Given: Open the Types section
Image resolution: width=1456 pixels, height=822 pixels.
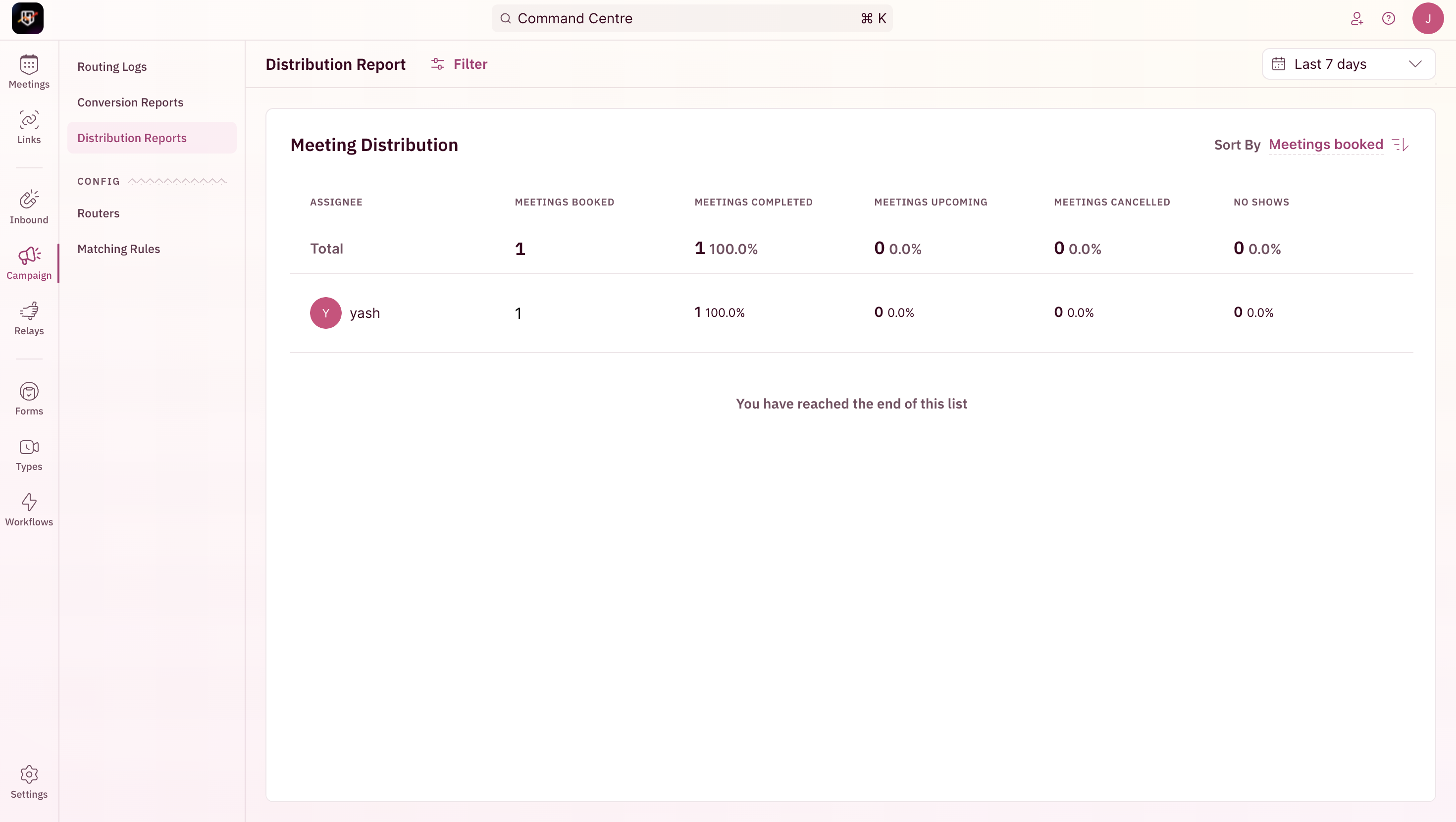Looking at the screenshot, I should coord(29,454).
